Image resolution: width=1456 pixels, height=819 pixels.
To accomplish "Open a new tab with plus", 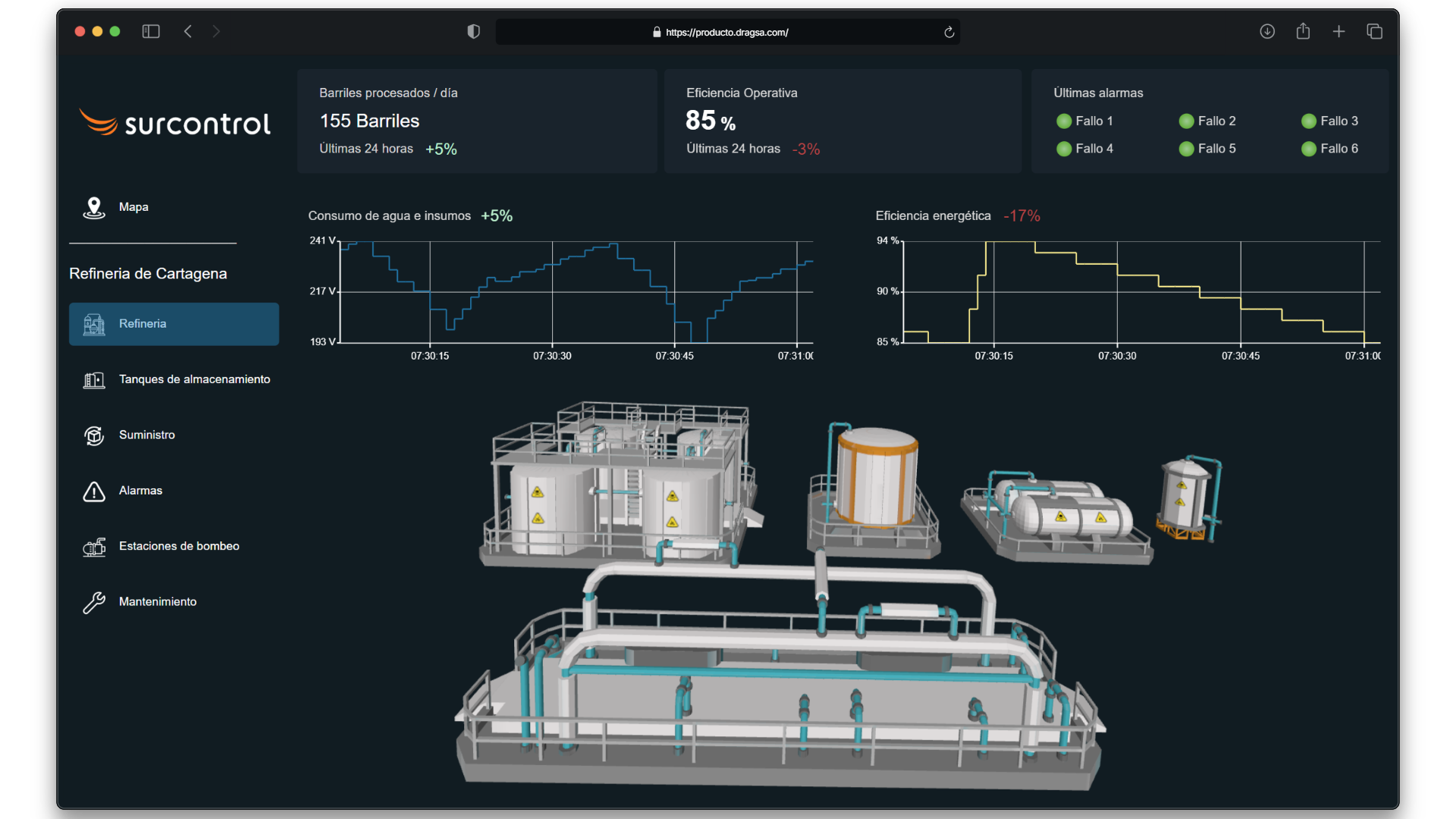I will point(1338,31).
